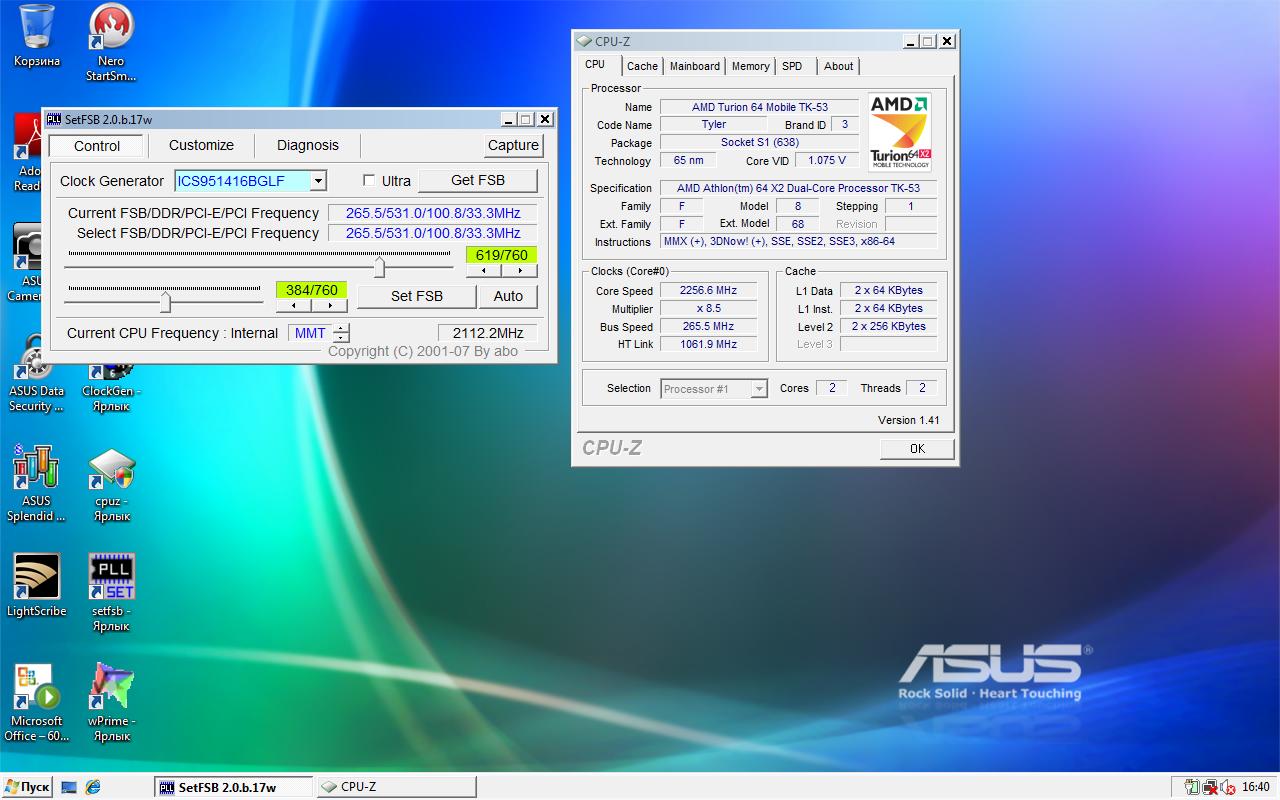Increase 384/760 value with right arrow

(x=330, y=306)
